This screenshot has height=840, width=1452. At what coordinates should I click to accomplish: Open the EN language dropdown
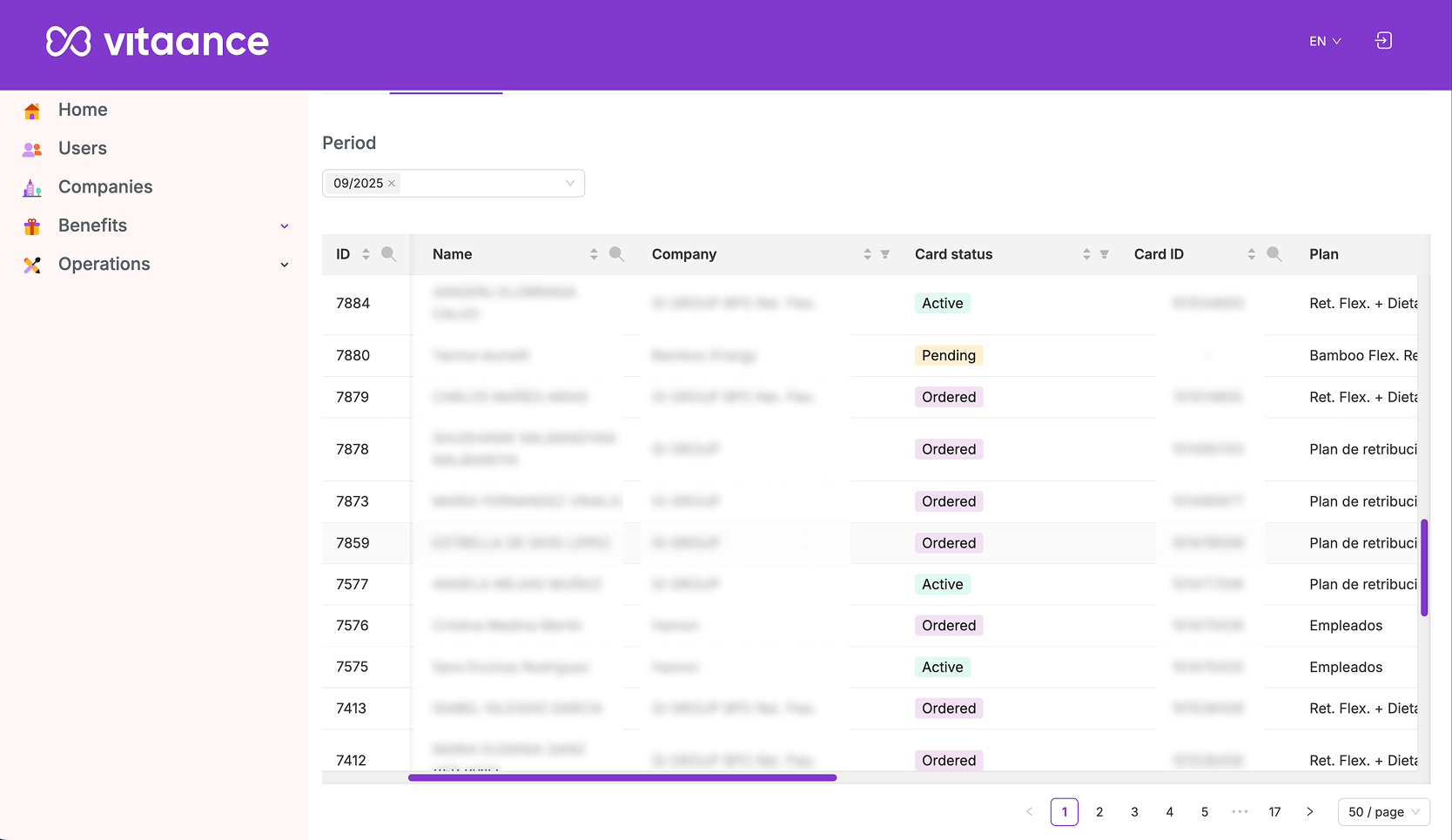click(1324, 40)
